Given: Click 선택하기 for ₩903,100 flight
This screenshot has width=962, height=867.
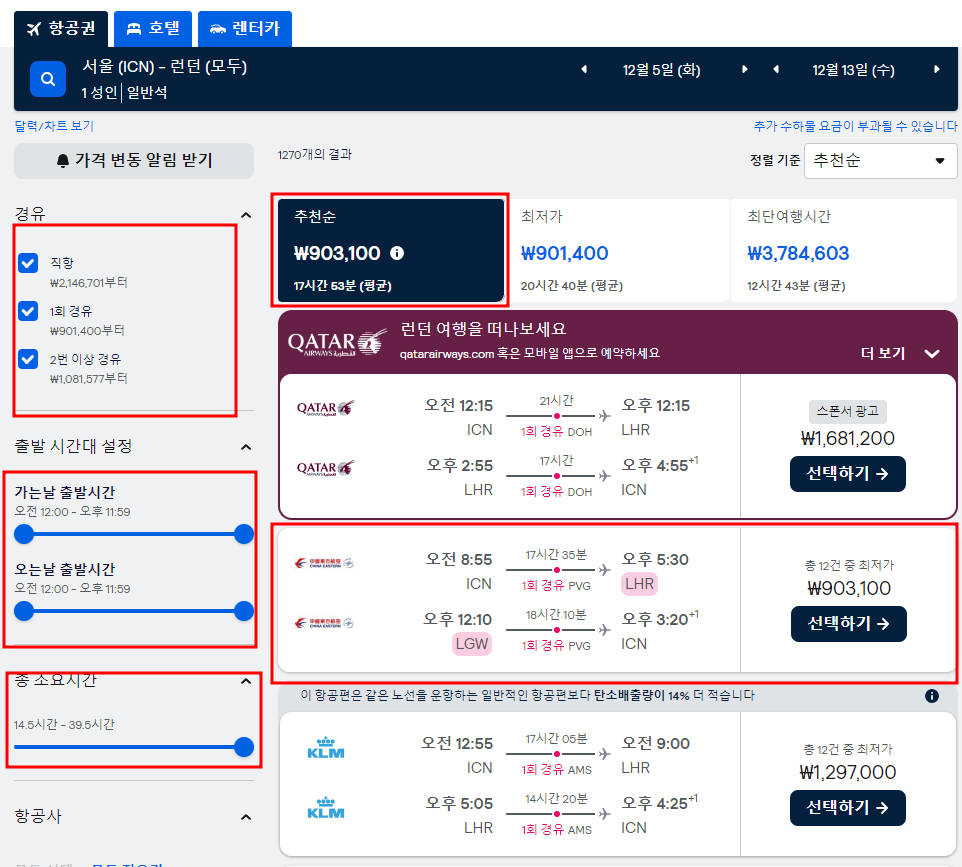Looking at the screenshot, I should tap(848, 624).
